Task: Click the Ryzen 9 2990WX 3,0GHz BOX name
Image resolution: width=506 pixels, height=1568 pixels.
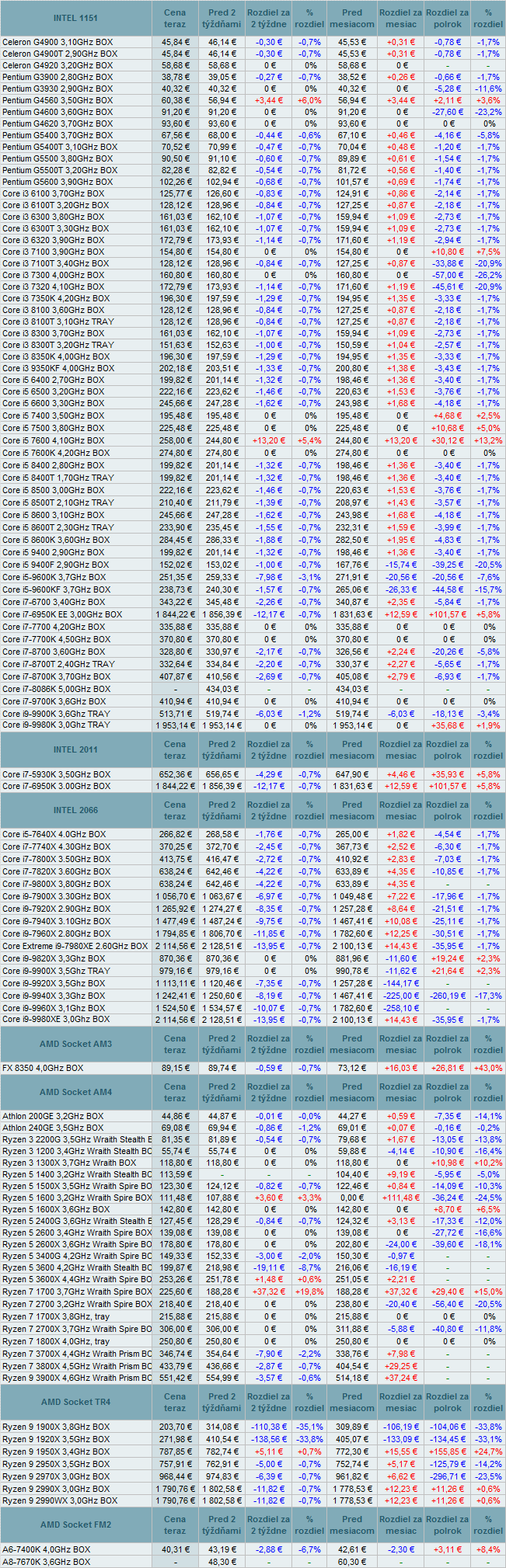Action: point(60,1500)
